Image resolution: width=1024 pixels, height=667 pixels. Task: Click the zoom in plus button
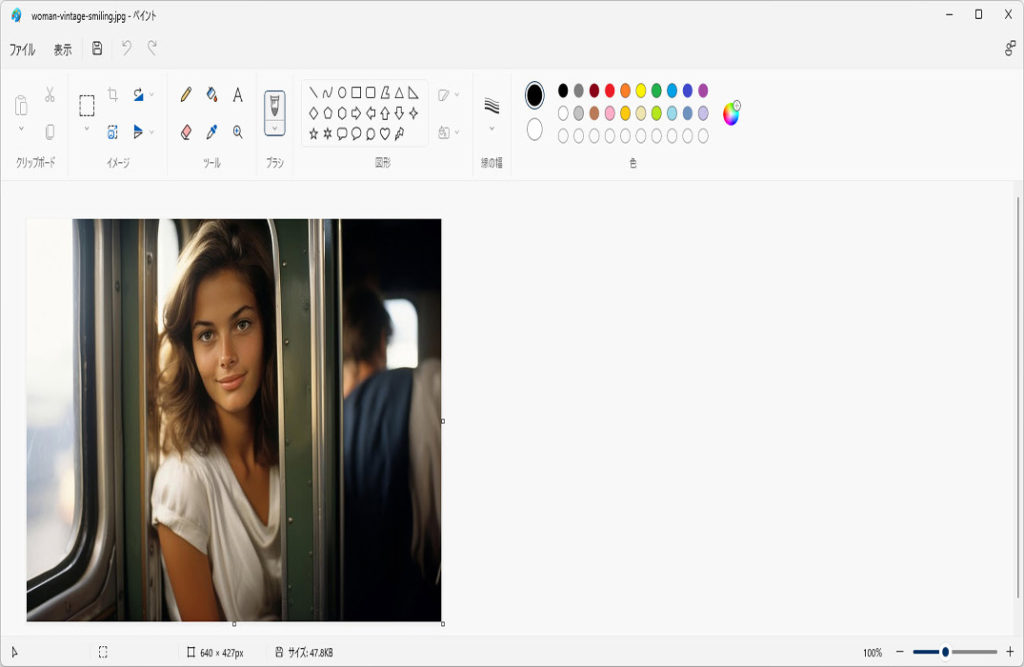click(x=1009, y=652)
